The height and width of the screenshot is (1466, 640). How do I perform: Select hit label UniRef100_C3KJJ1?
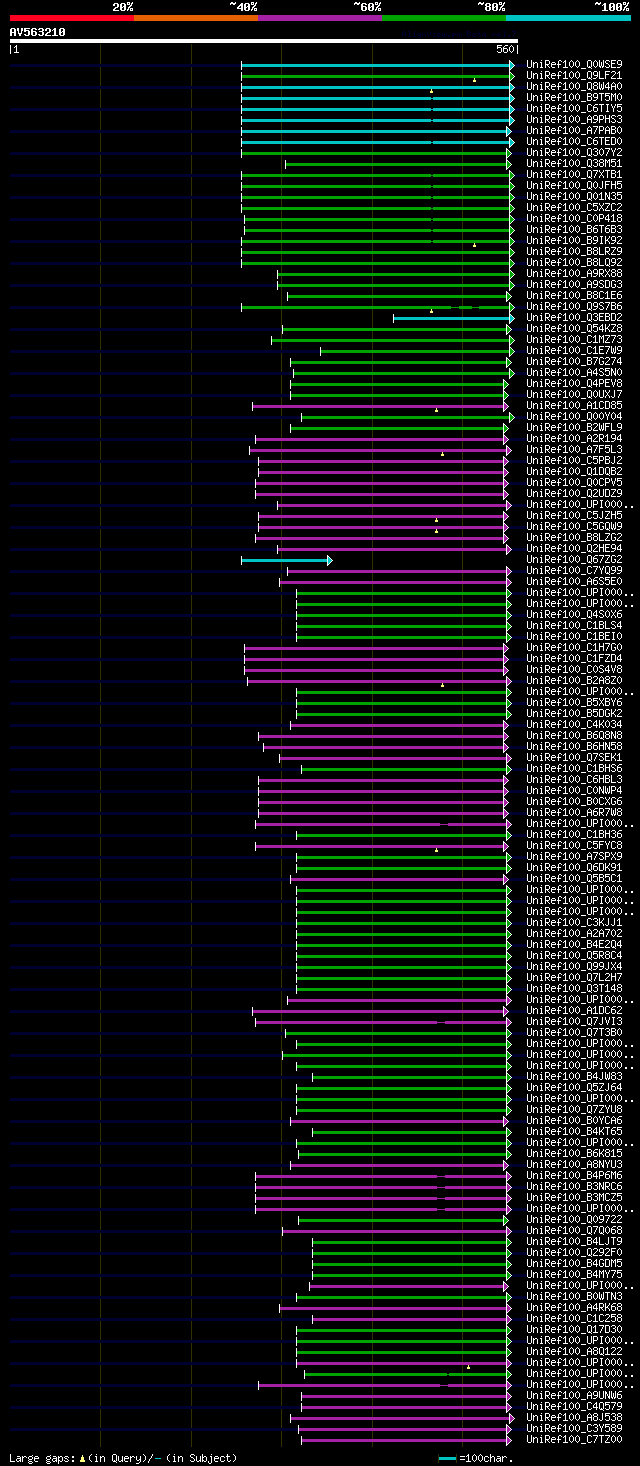(574, 922)
